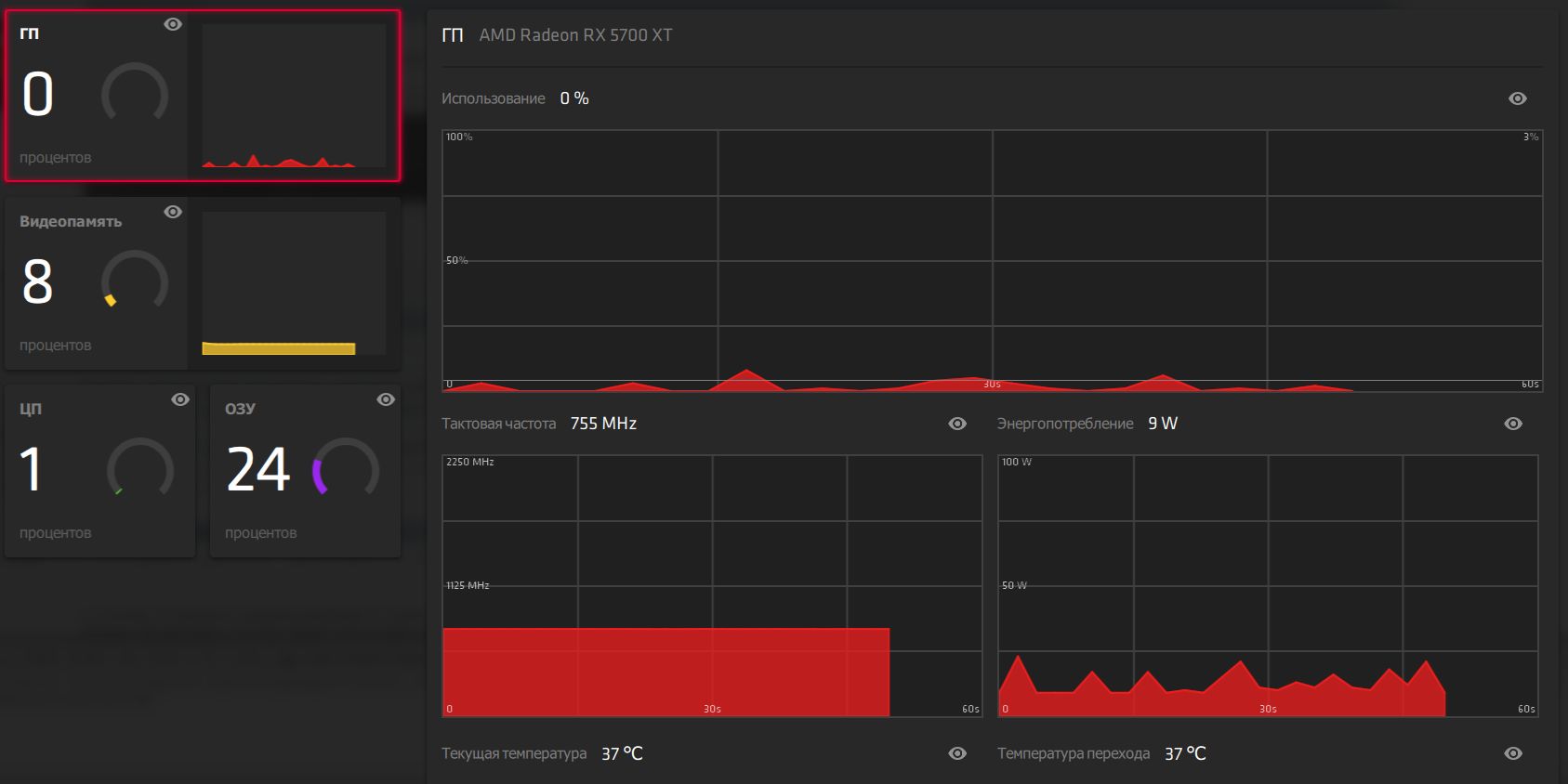The image size is (1568, 784).
Task: Toggle visibility of Энергопотребление metric
Action: (1513, 424)
